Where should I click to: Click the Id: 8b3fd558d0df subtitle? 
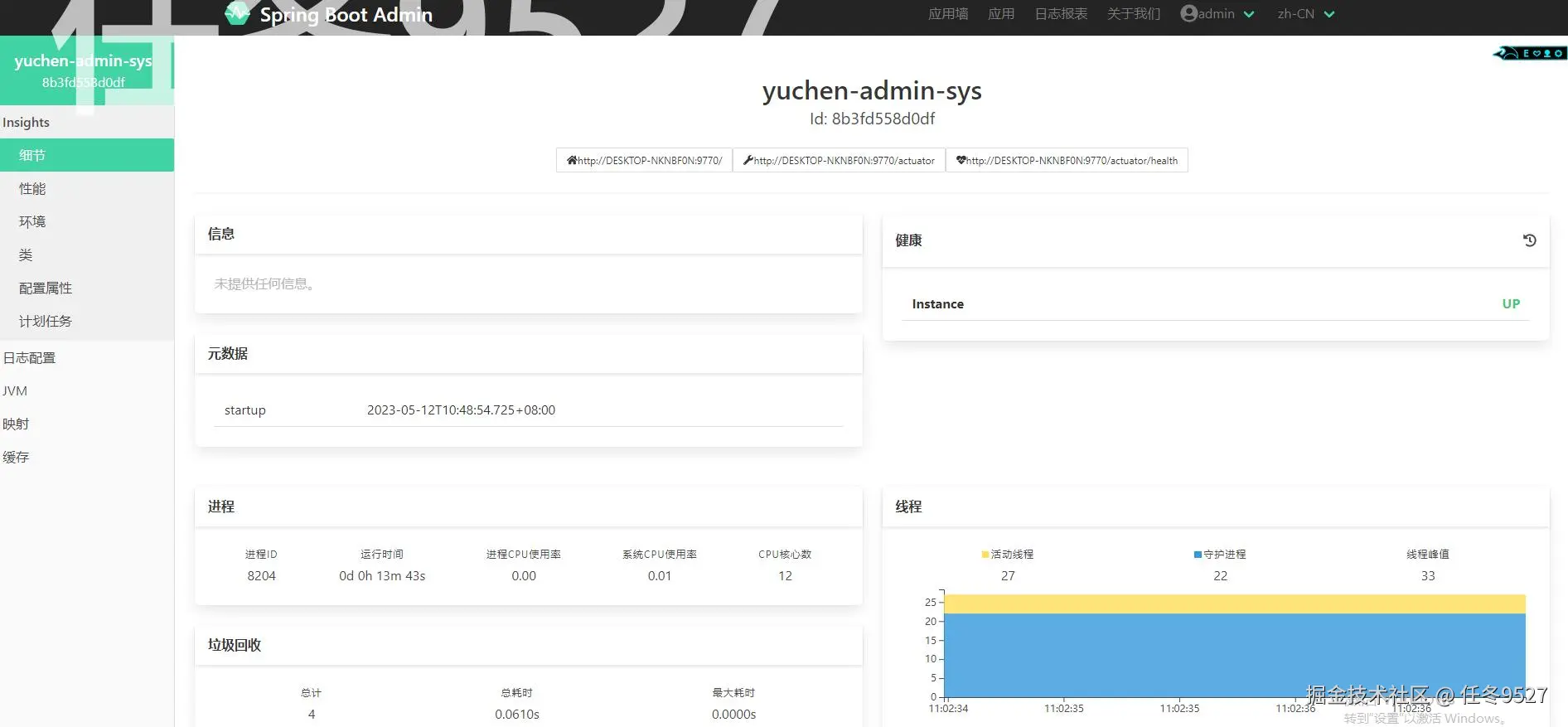point(872,119)
